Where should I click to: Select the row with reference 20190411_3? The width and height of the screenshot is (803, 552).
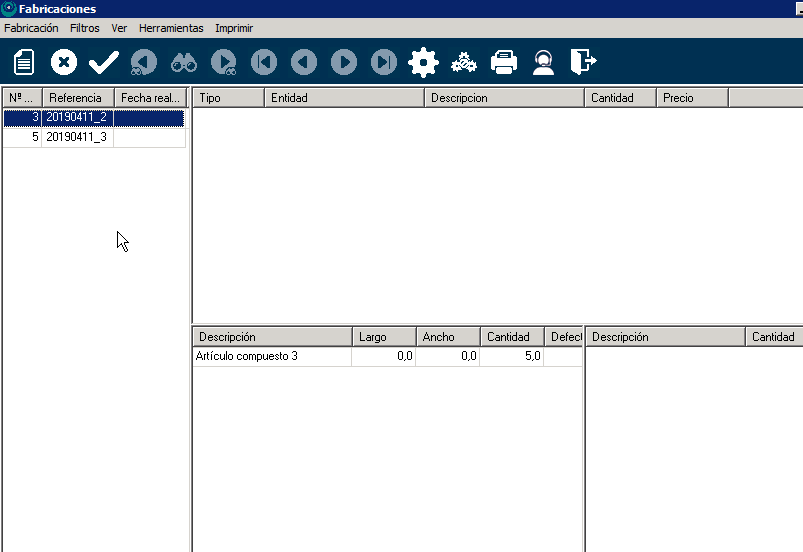coord(77,137)
